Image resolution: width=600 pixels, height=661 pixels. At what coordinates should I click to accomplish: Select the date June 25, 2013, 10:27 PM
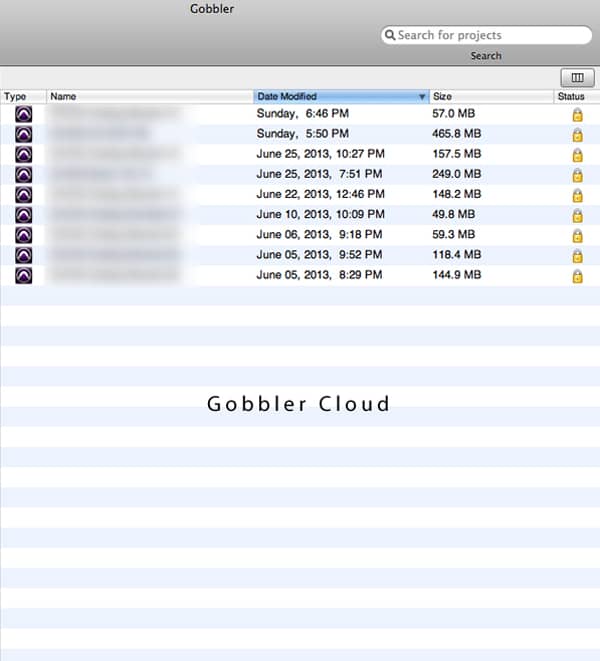coord(320,154)
